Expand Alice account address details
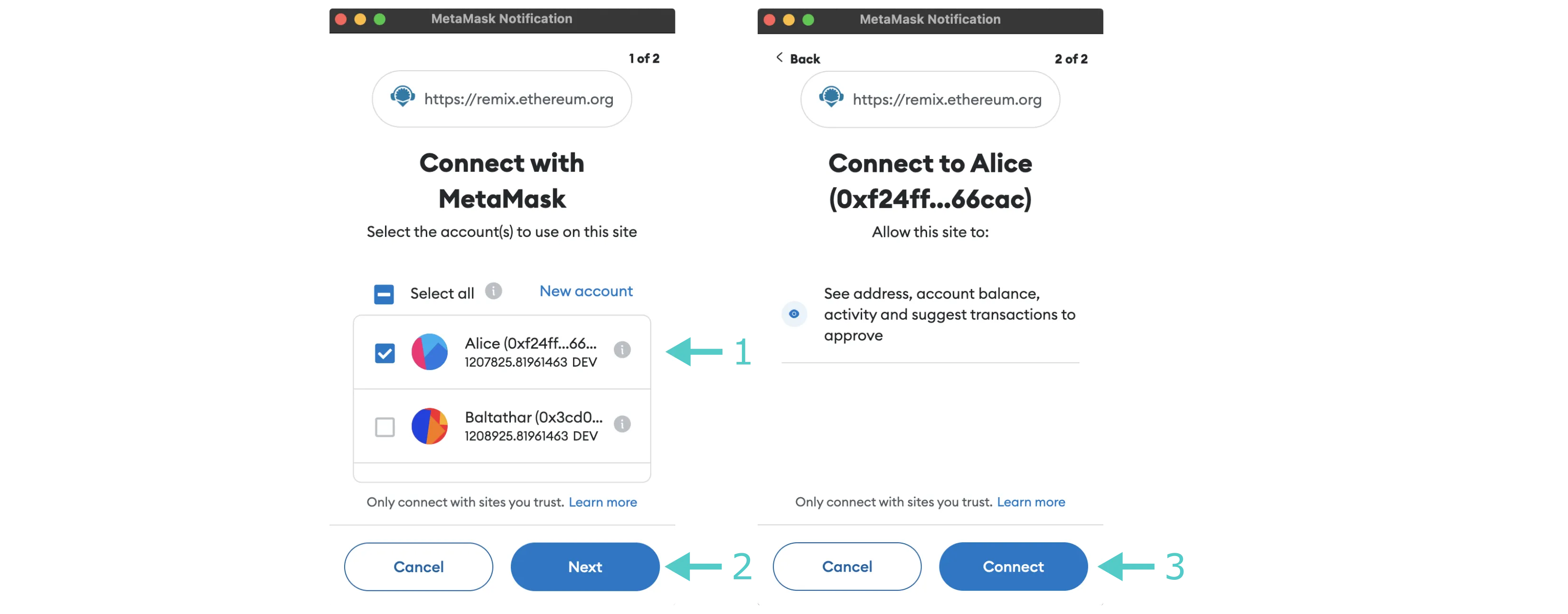The image size is (1568, 614). click(622, 351)
